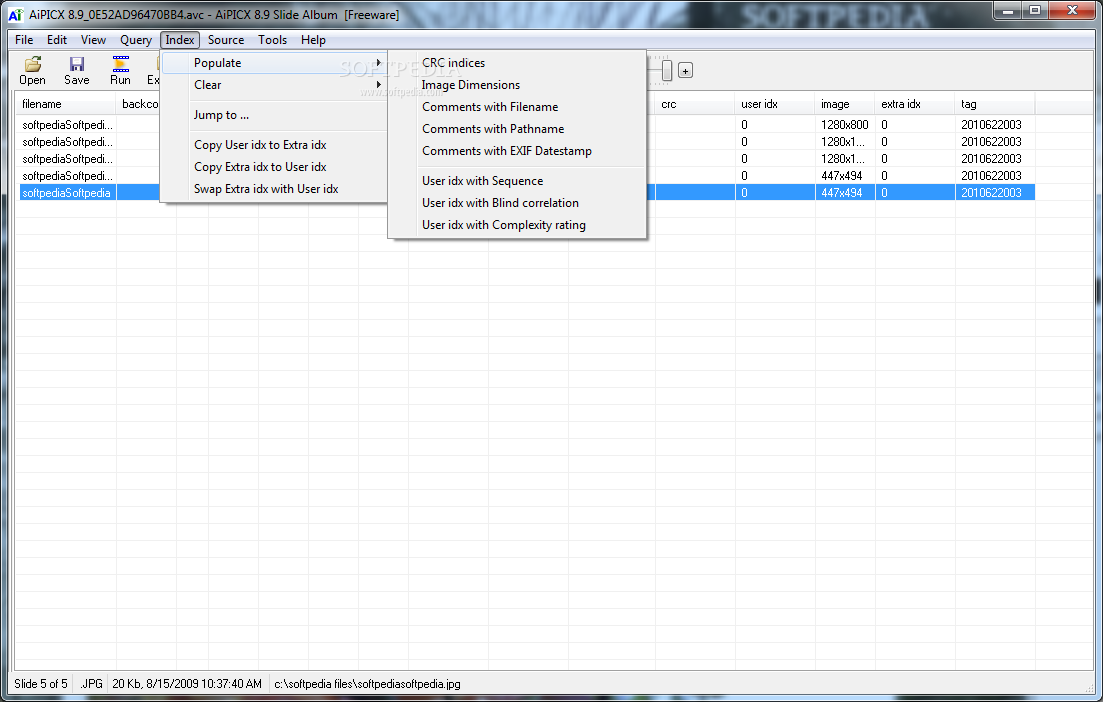Click the c:\softpedia files path in status bar
Image resolution: width=1103 pixels, height=702 pixels.
pyautogui.click(x=367, y=684)
